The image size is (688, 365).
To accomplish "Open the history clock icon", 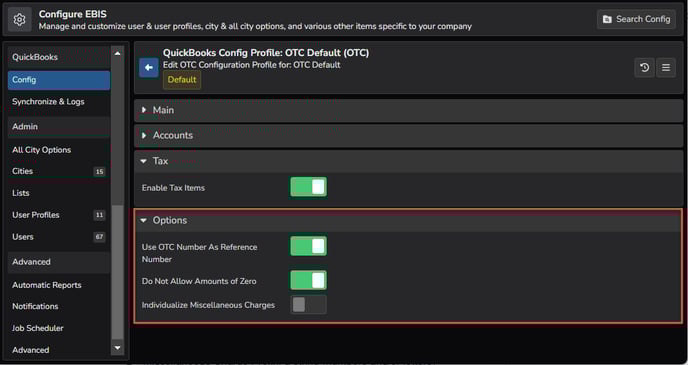I will pyautogui.click(x=644, y=68).
